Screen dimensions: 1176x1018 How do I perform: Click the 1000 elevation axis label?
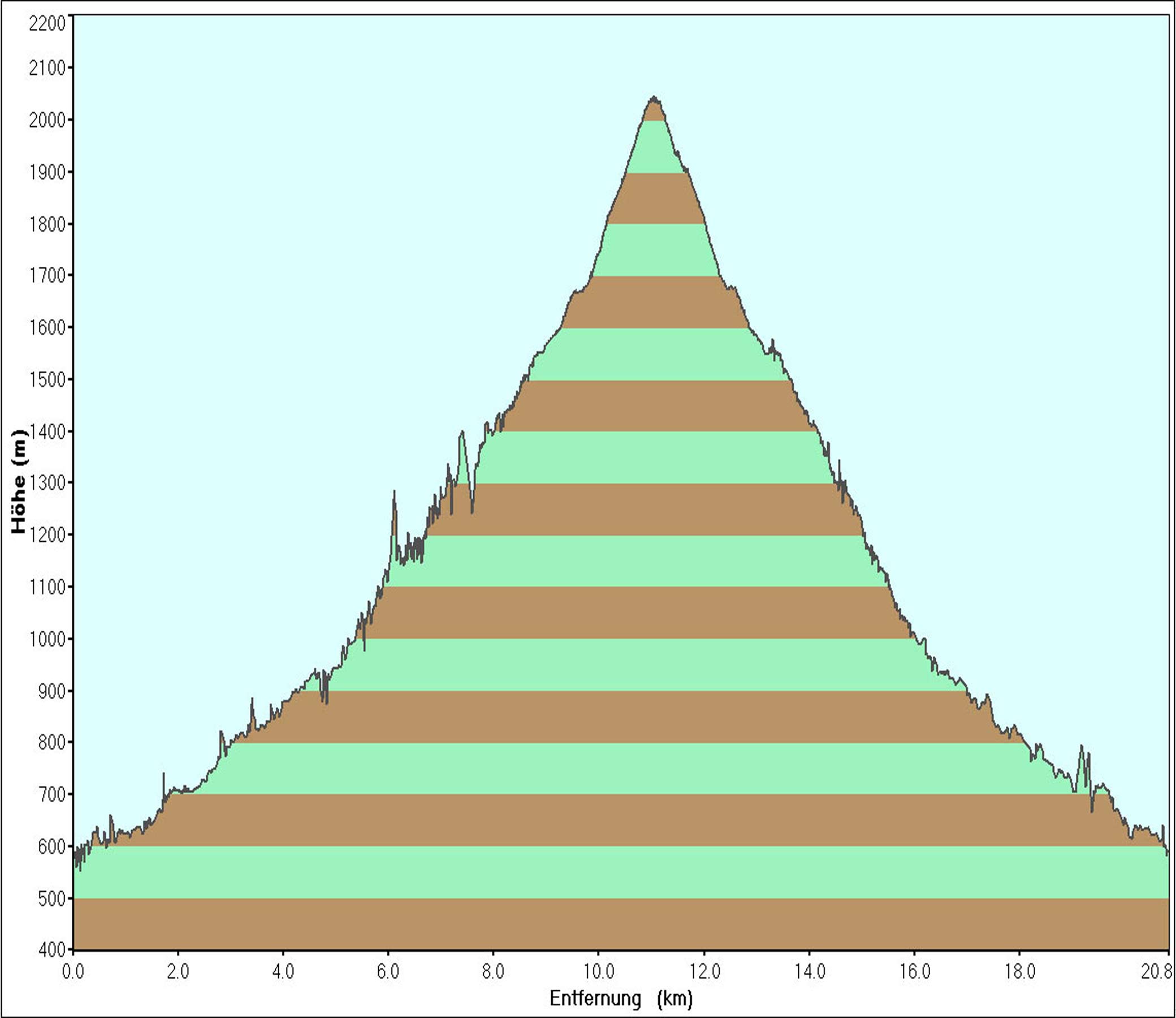click(x=47, y=639)
